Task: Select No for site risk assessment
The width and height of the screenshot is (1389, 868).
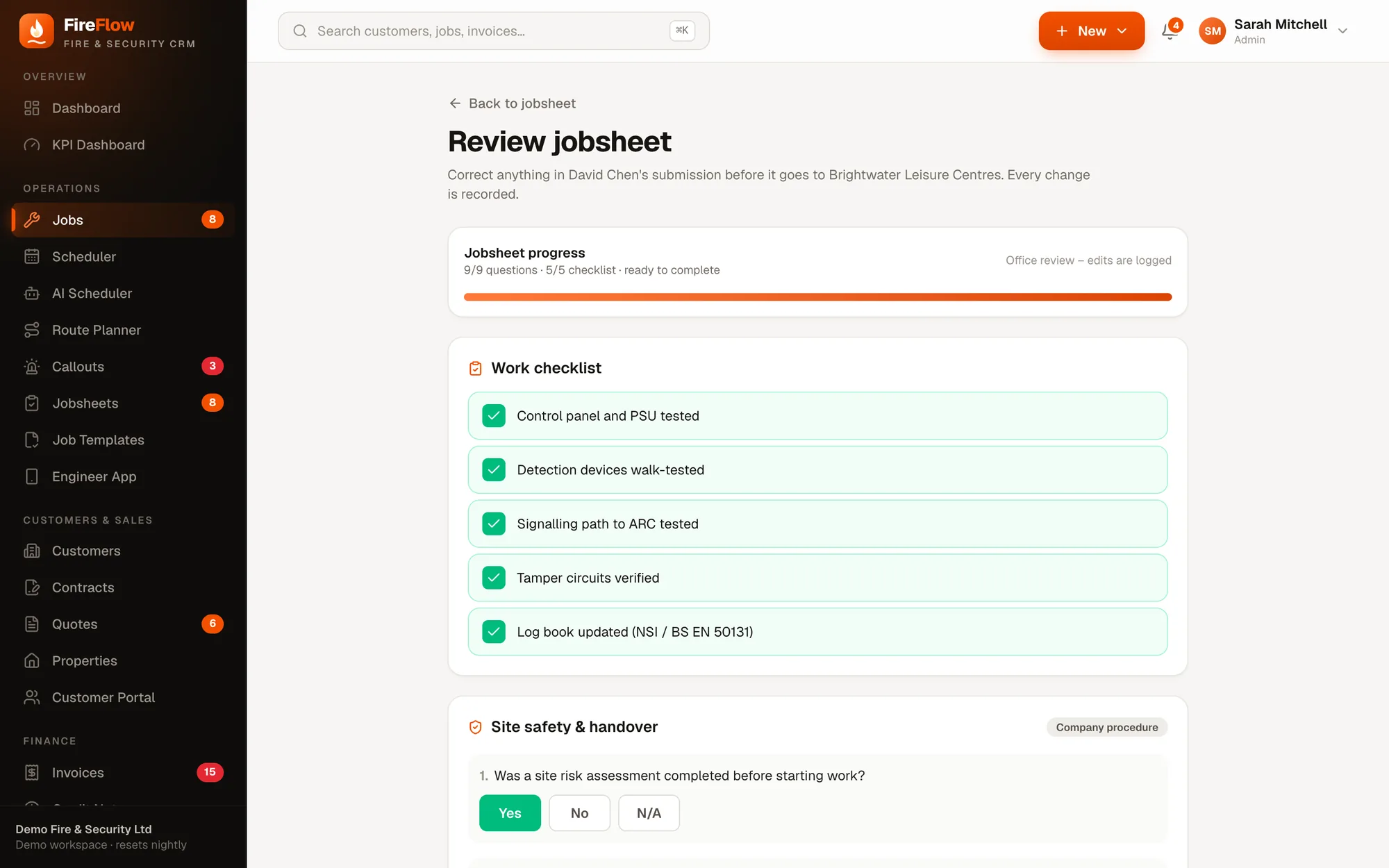Action: pyautogui.click(x=579, y=813)
